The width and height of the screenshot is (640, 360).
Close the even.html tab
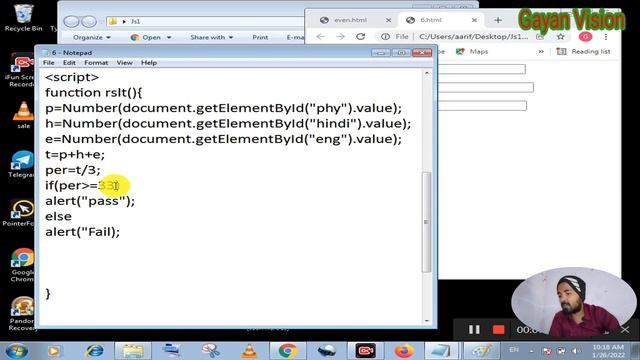click(x=389, y=20)
